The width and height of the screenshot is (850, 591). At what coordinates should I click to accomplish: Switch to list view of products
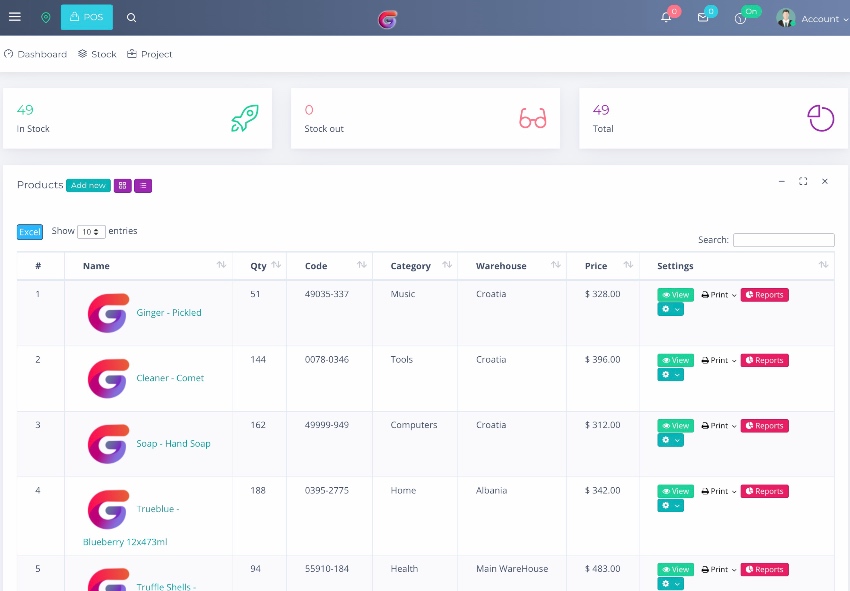[x=143, y=185]
